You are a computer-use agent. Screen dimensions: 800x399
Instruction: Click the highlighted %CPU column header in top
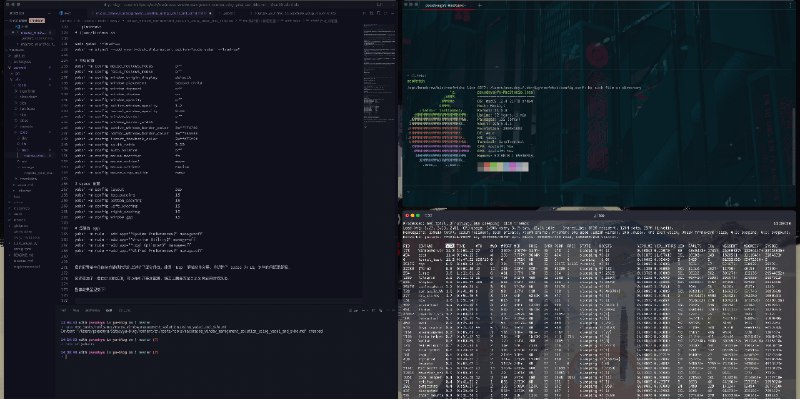click(449, 245)
